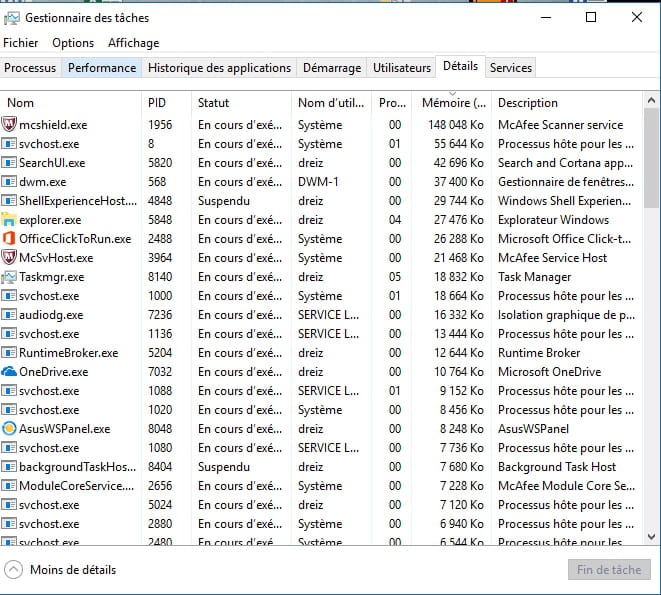Viewport: 661px width, 595px height.
Task: Click the OneDrive.exe cloud icon
Action: point(9,372)
